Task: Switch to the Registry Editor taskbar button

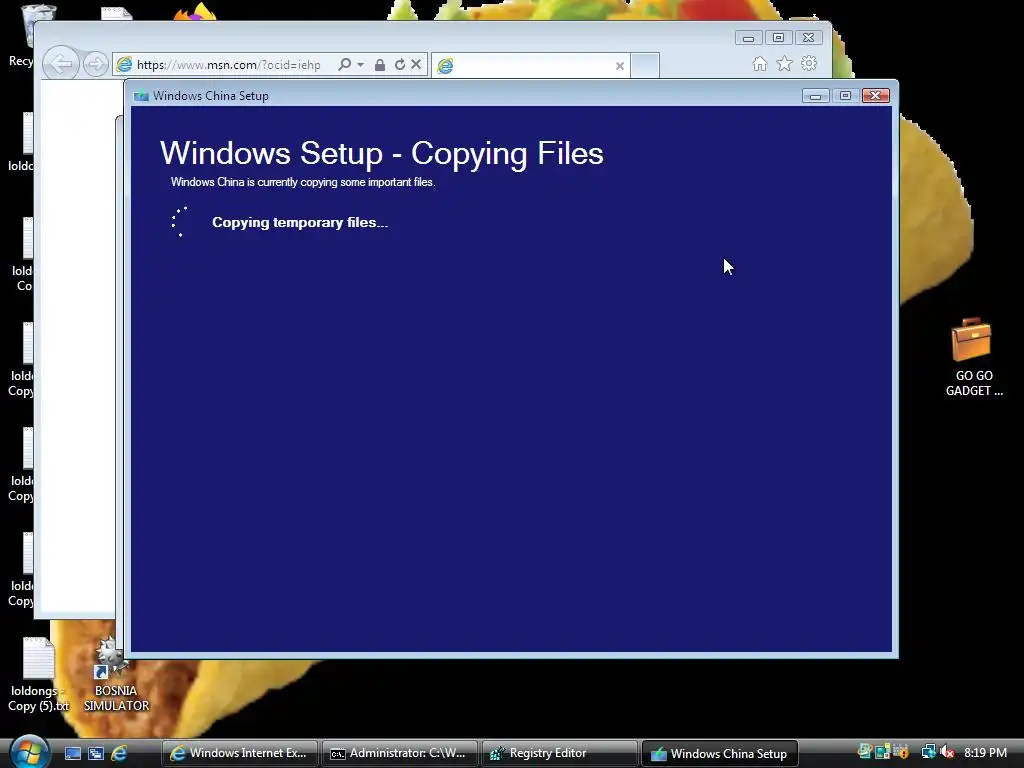Action: pos(560,753)
